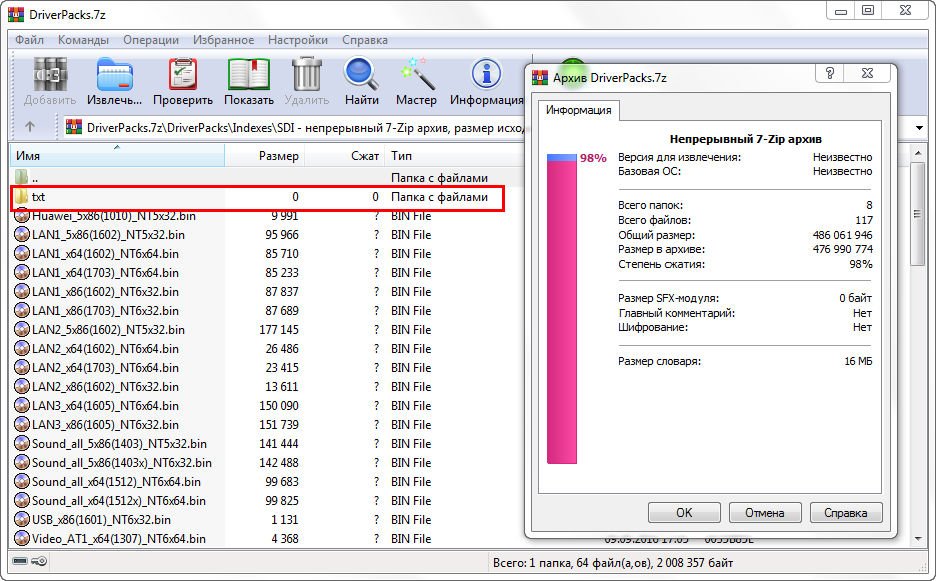
Task: Click the status bar total 'Всего: 1 папка'
Action: tap(532, 562)
